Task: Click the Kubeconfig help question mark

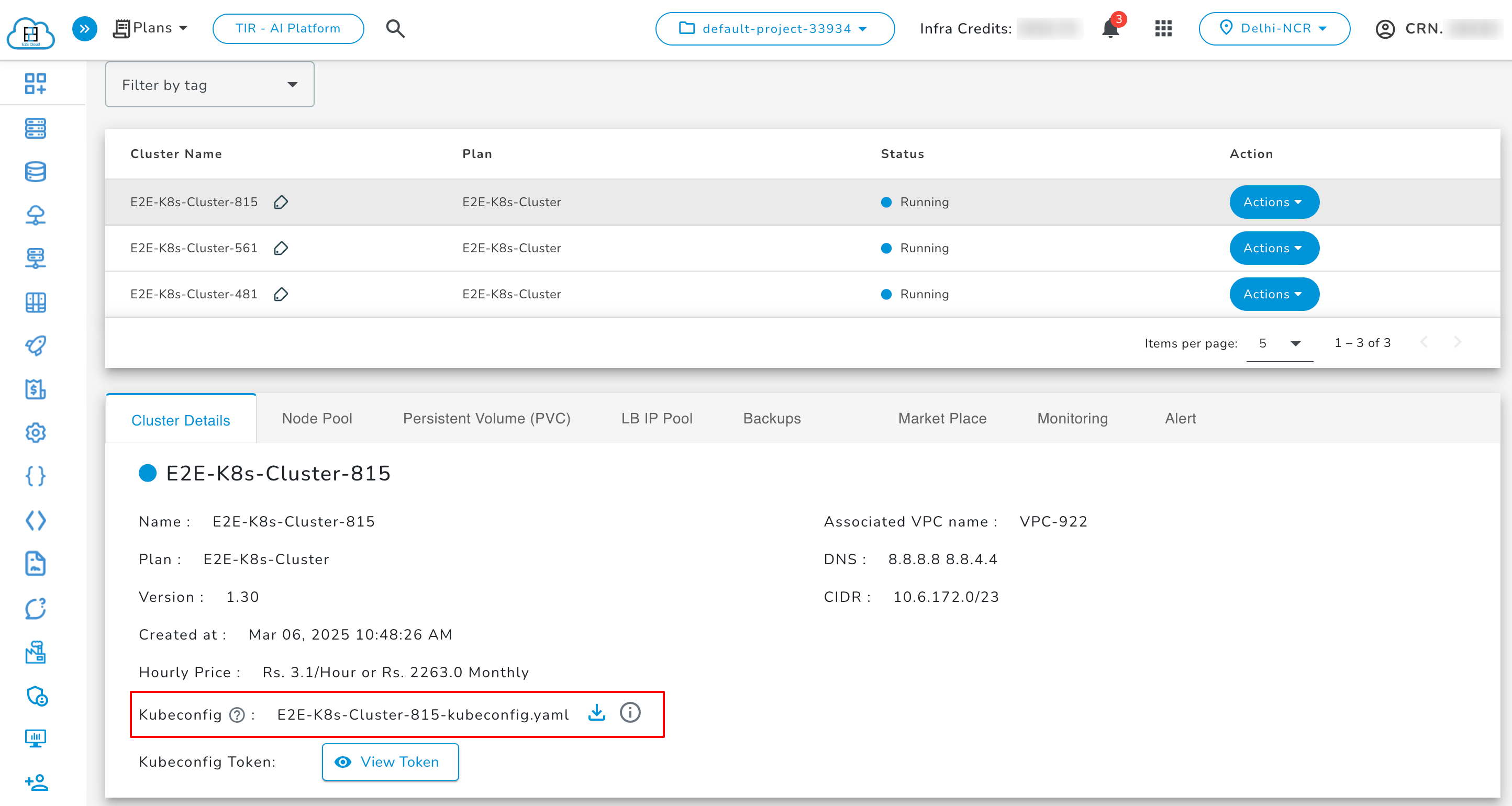Action: click(237, 714)
